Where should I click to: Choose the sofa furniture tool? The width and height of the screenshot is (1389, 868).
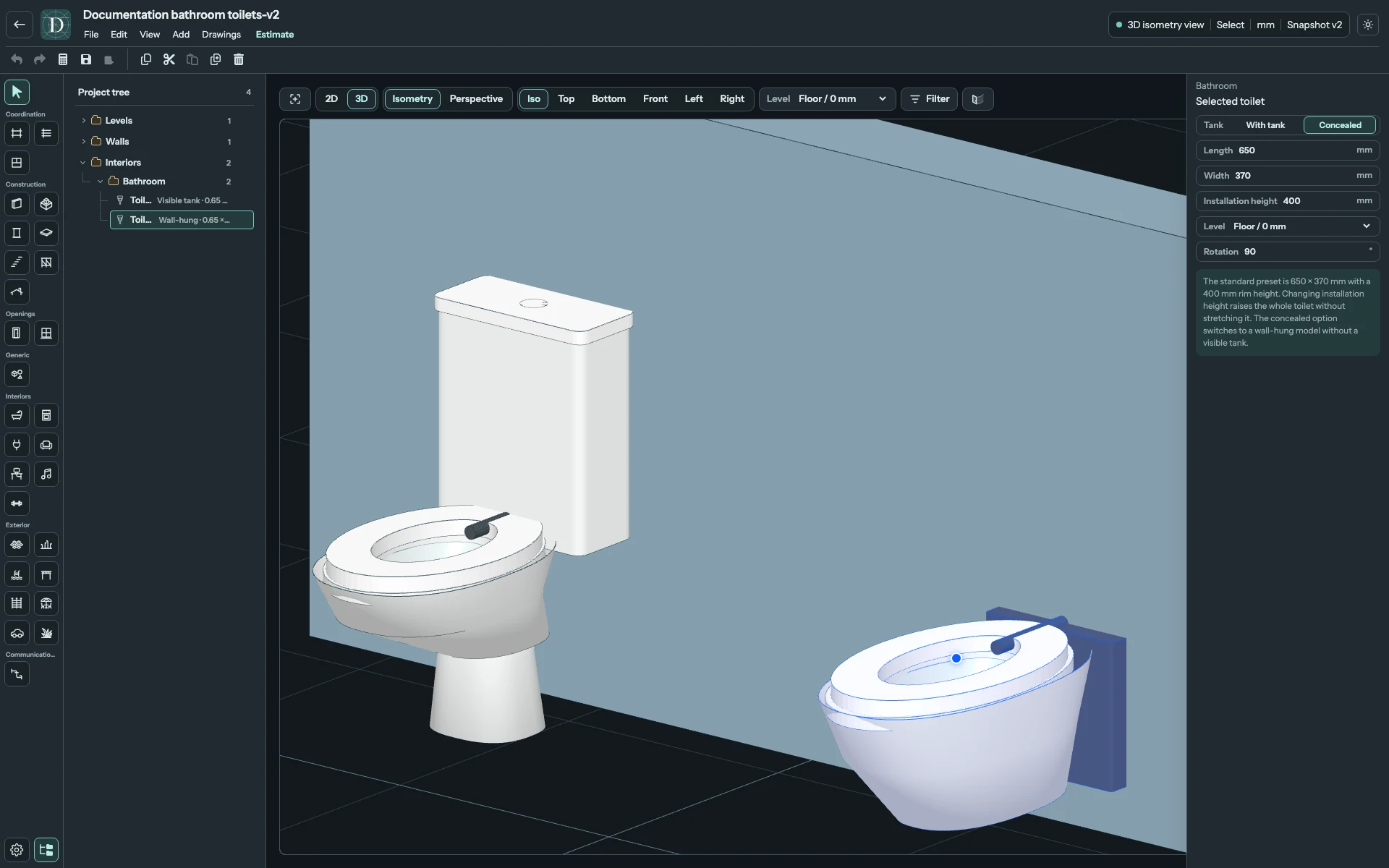(46, 445)
